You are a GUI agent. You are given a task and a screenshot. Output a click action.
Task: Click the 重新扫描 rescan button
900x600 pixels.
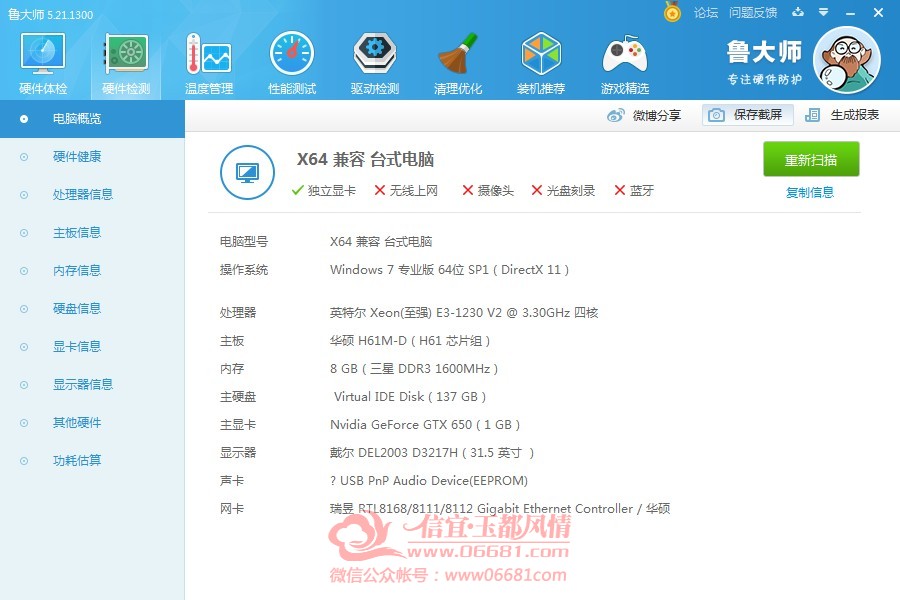(x=811, y=159)
